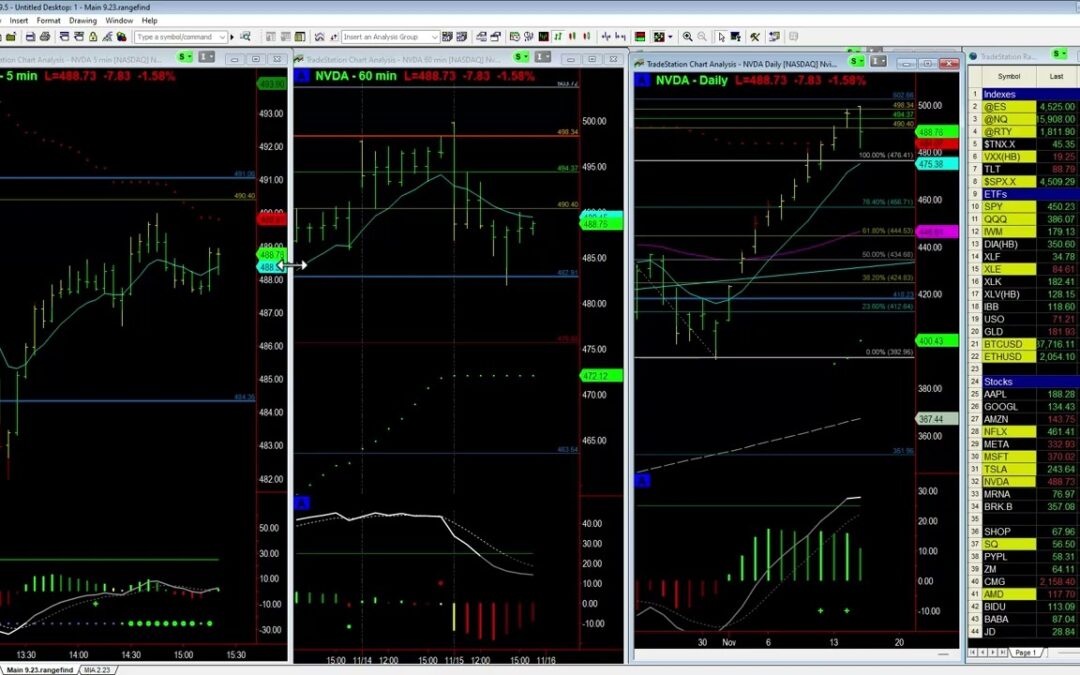Switch to Main 9.23.rangefind workspace tab
This screenshot has height=675, width=1080.
tap(39, 669)
